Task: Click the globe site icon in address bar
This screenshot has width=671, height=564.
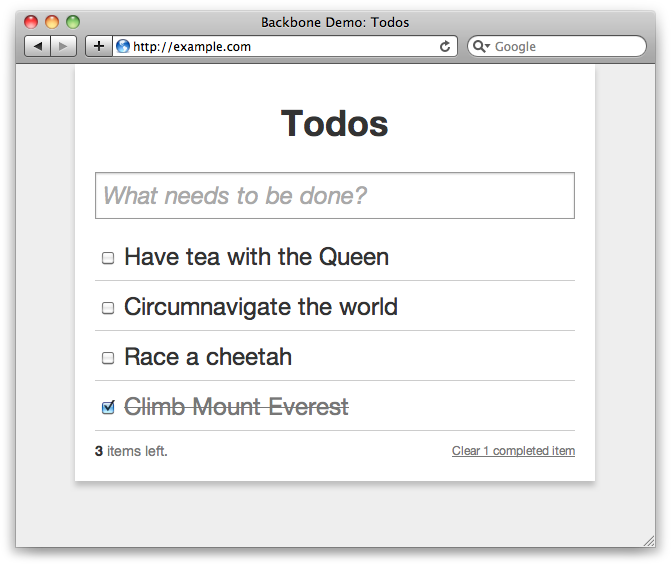Action: (x=123, y=46)
